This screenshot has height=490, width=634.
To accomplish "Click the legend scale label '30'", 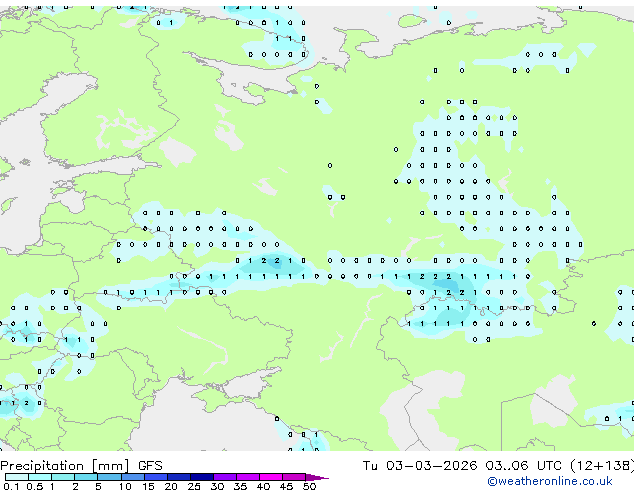I will [x=217, y=486].
